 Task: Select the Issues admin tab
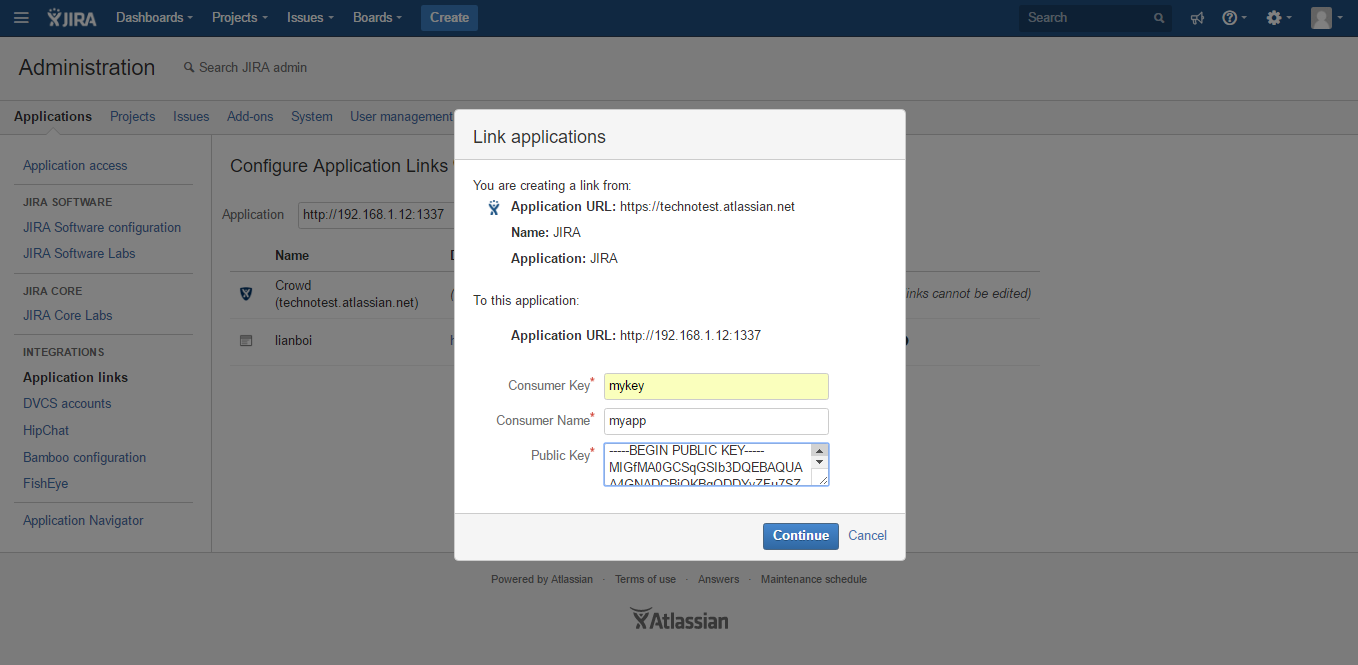[x=191, y=117]
